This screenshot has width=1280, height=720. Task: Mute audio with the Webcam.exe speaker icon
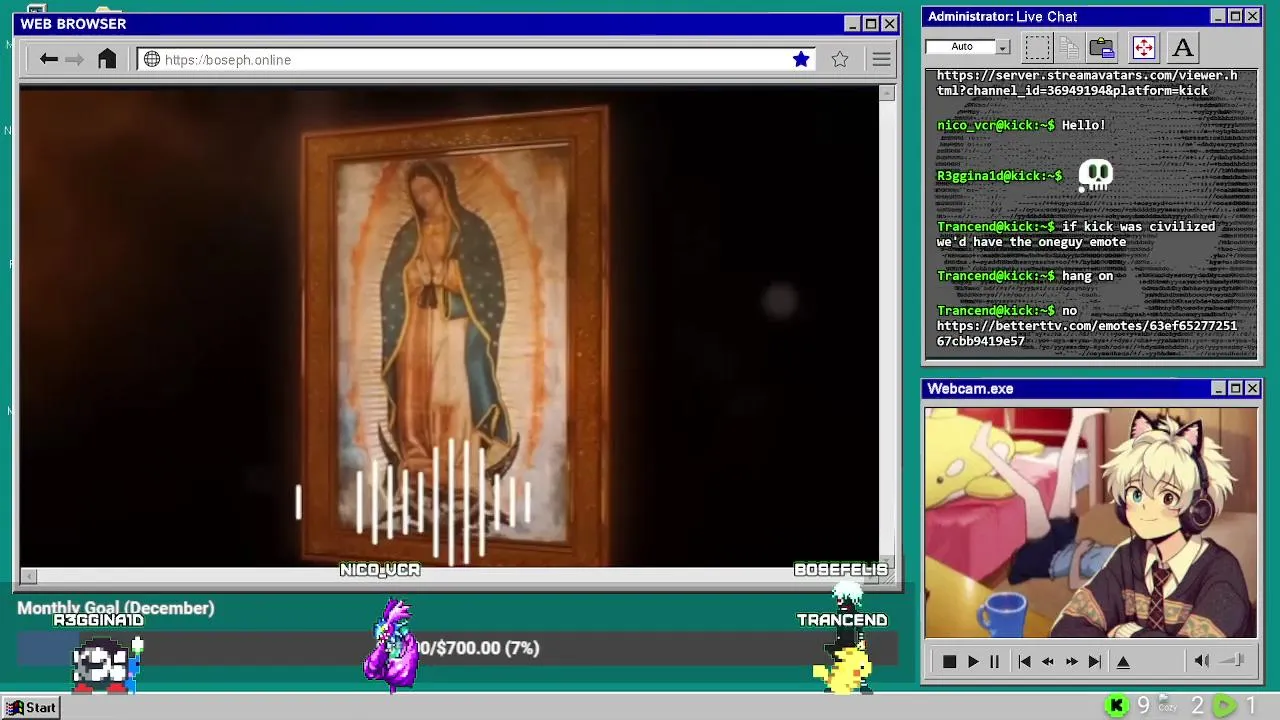[x=1202, y=661]
